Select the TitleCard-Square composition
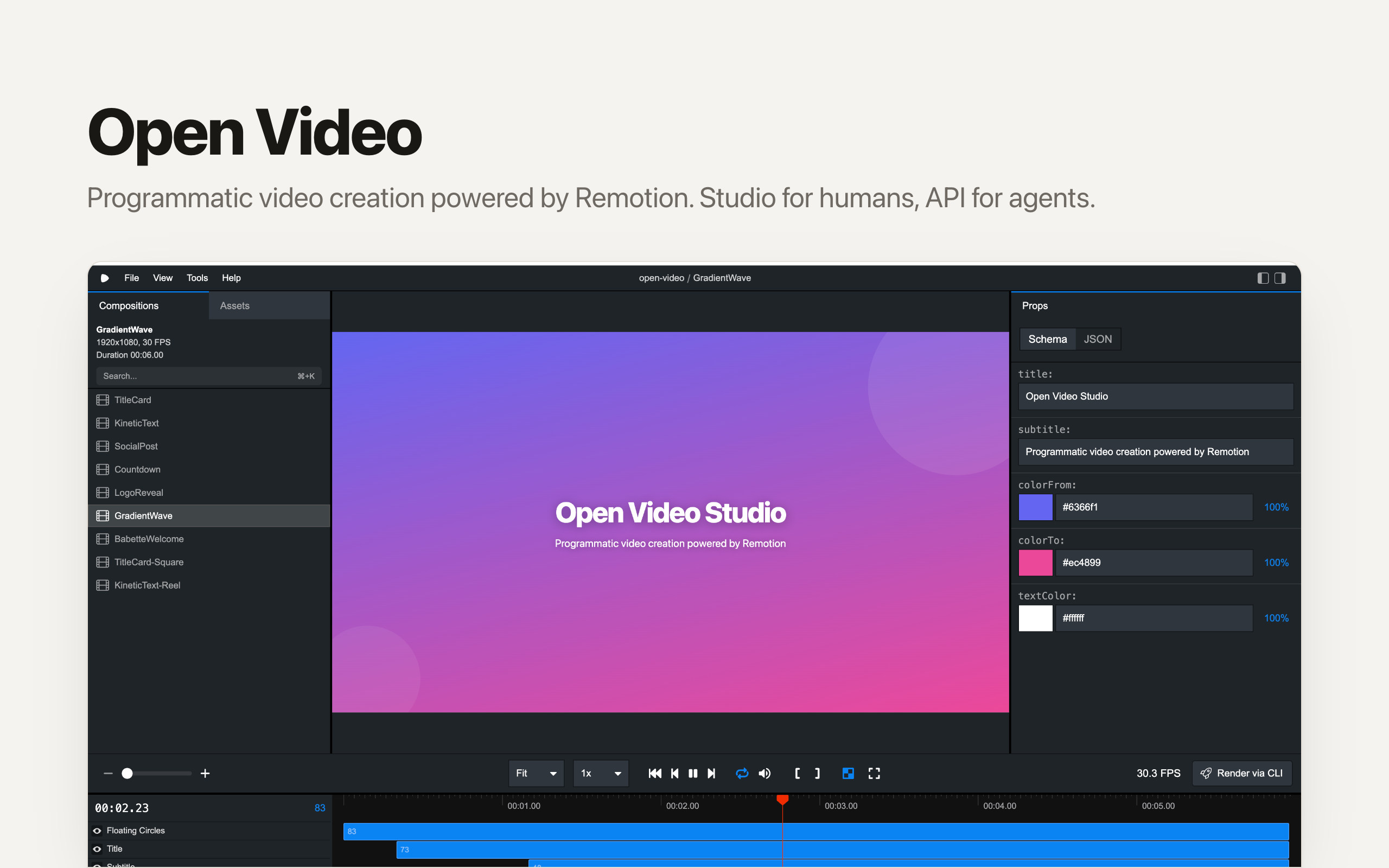 [x=209, y=562]
